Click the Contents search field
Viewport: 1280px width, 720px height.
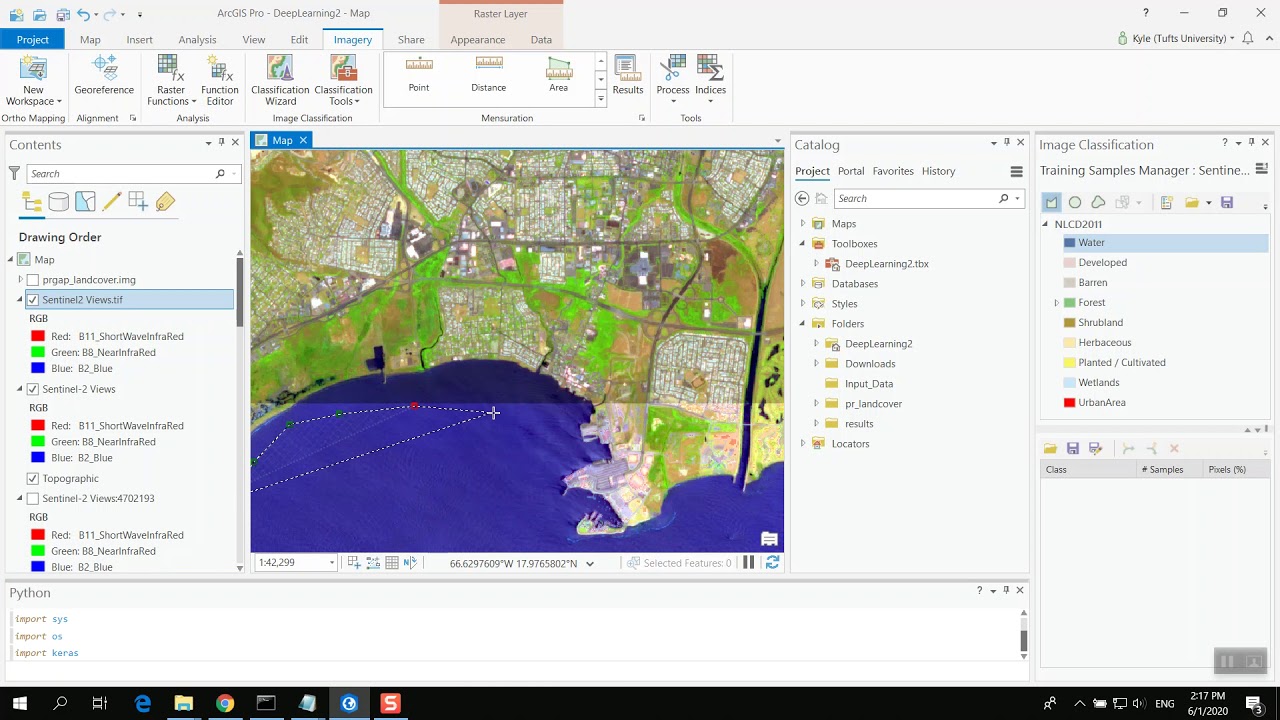point(120,174)
